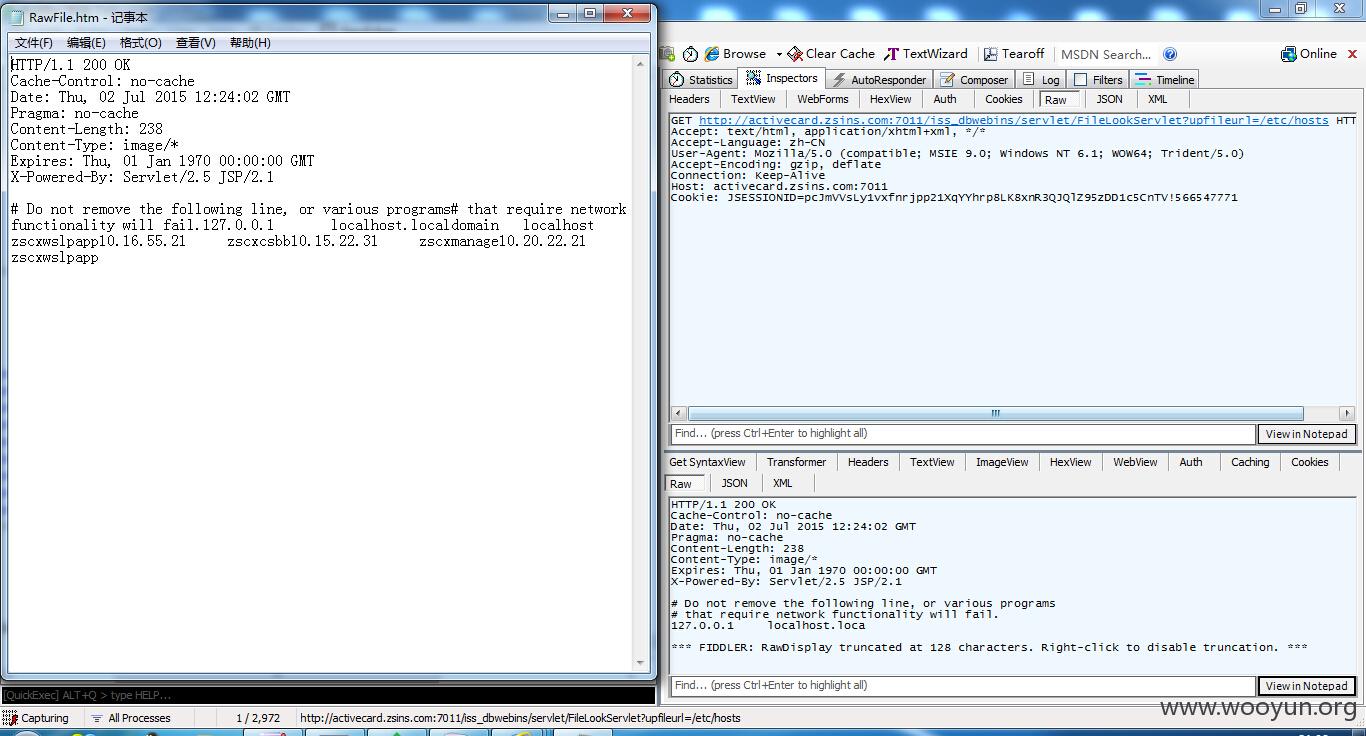
Task: Click the status bar URL text
Action: (520, 718)
